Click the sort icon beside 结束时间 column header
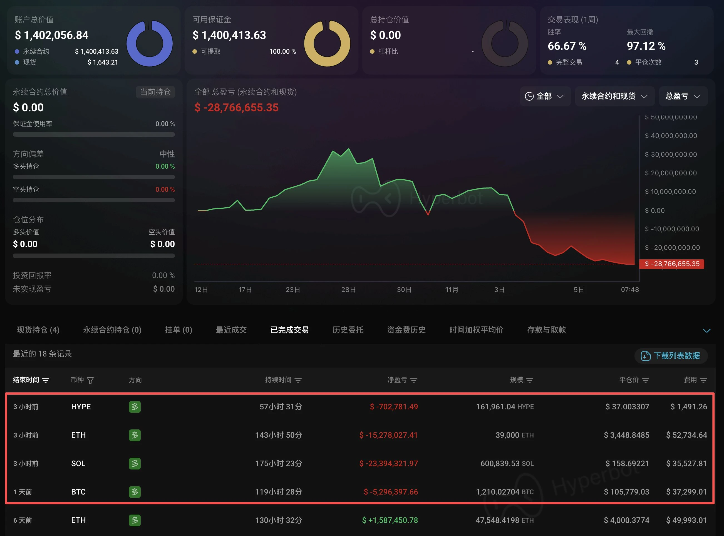Screen dimensions: 724x536 pyautogui.click(x=46, y=381)
